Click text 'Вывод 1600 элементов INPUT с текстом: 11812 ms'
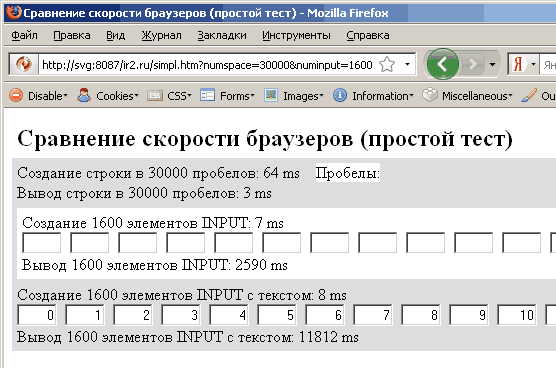The width and height of the screenshot is (556, 368). [188, 337]
